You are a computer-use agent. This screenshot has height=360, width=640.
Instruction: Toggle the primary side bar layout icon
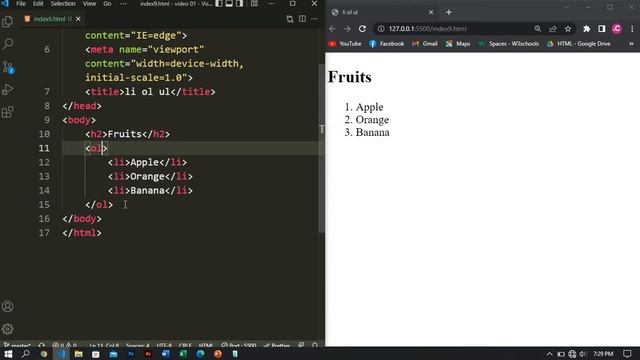pos(219,4)
